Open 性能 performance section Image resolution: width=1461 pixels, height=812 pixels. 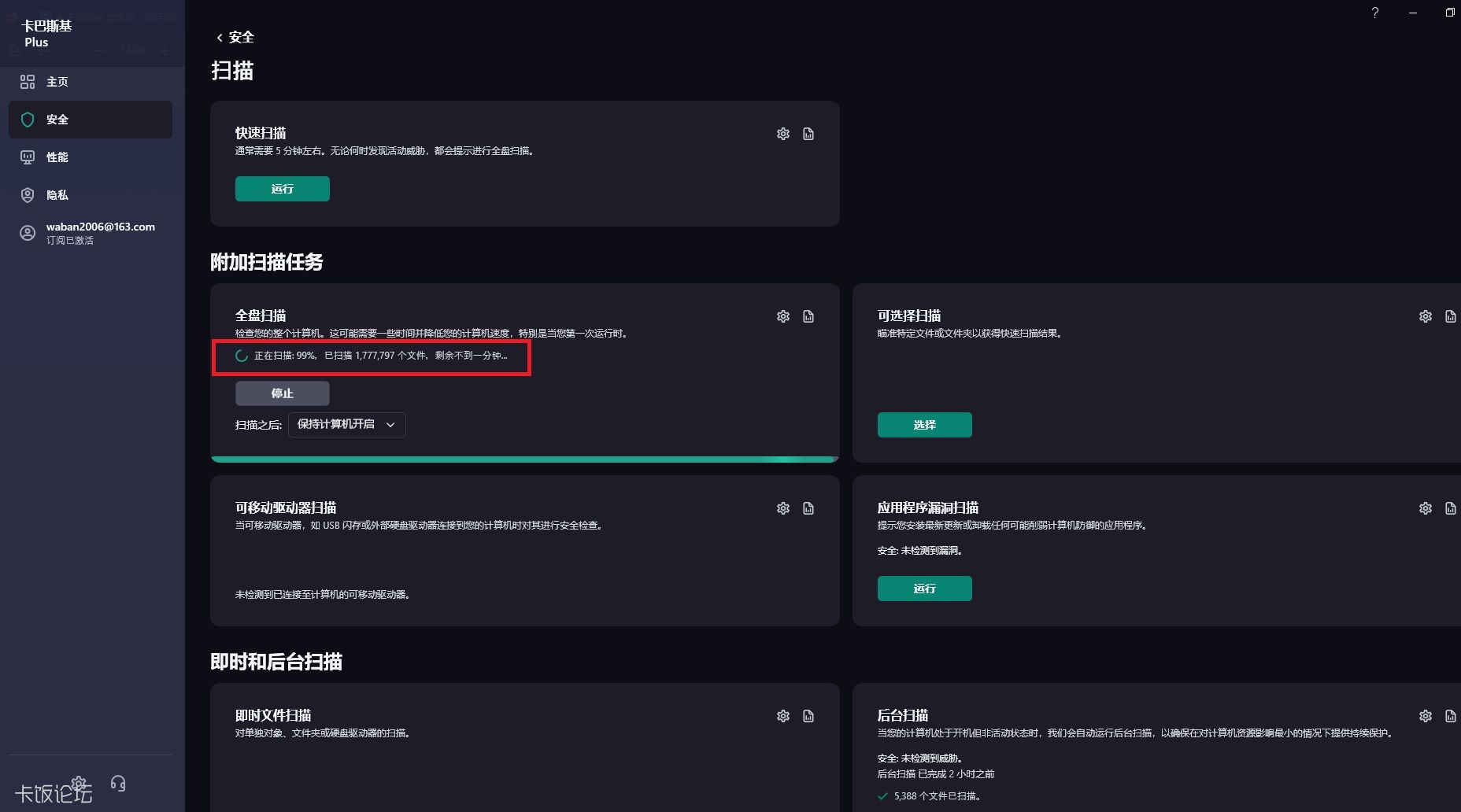(x=91, y=157)
